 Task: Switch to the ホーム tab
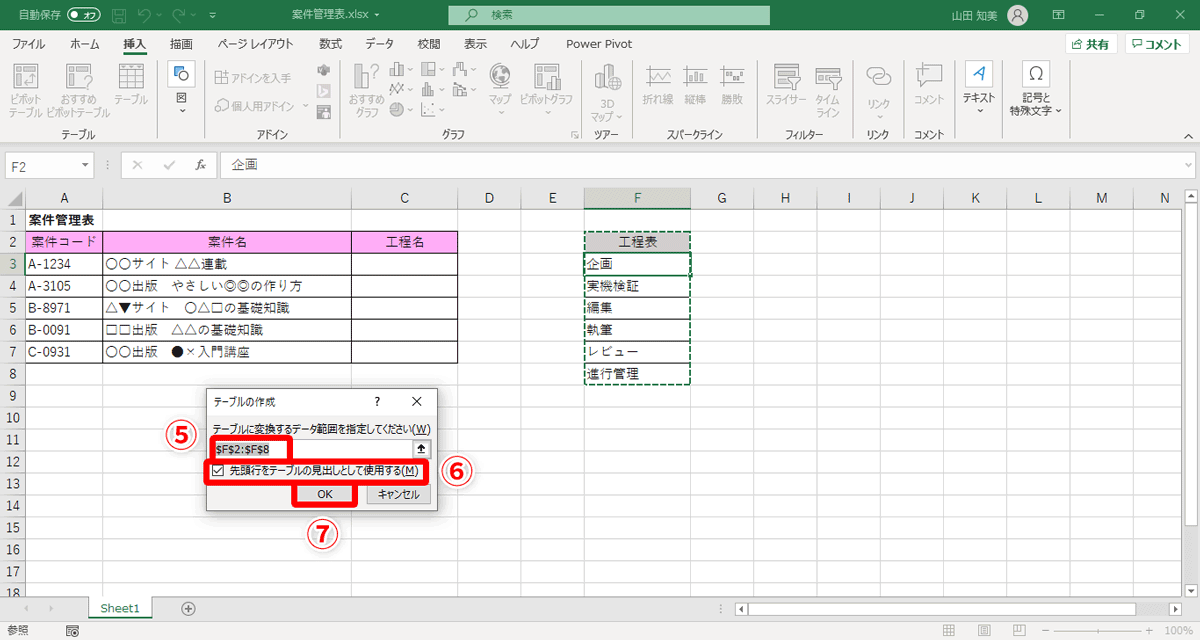(x=85, y=44)
